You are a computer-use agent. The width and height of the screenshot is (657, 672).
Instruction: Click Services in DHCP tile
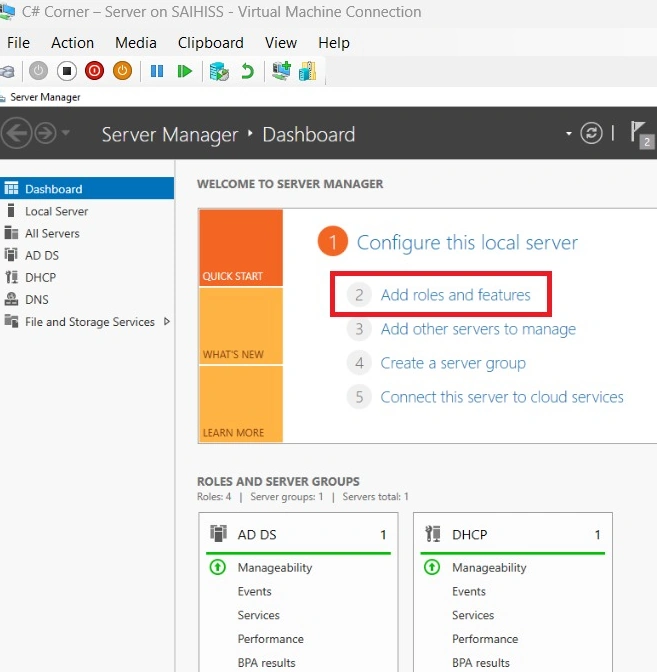pos(473,615)
